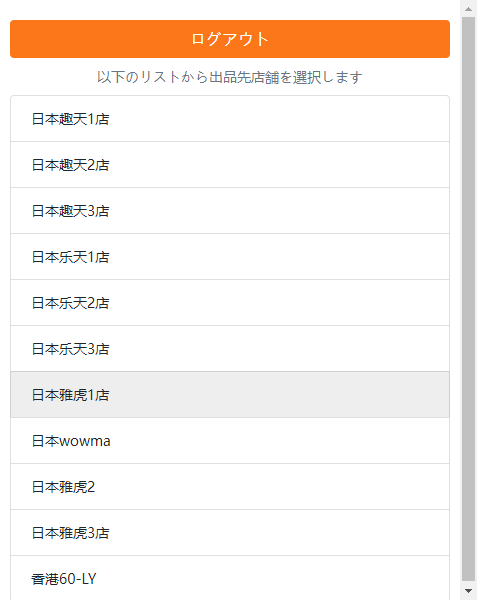Click the scrollbar down arrow
477x600 pixels.
[468, 591]
